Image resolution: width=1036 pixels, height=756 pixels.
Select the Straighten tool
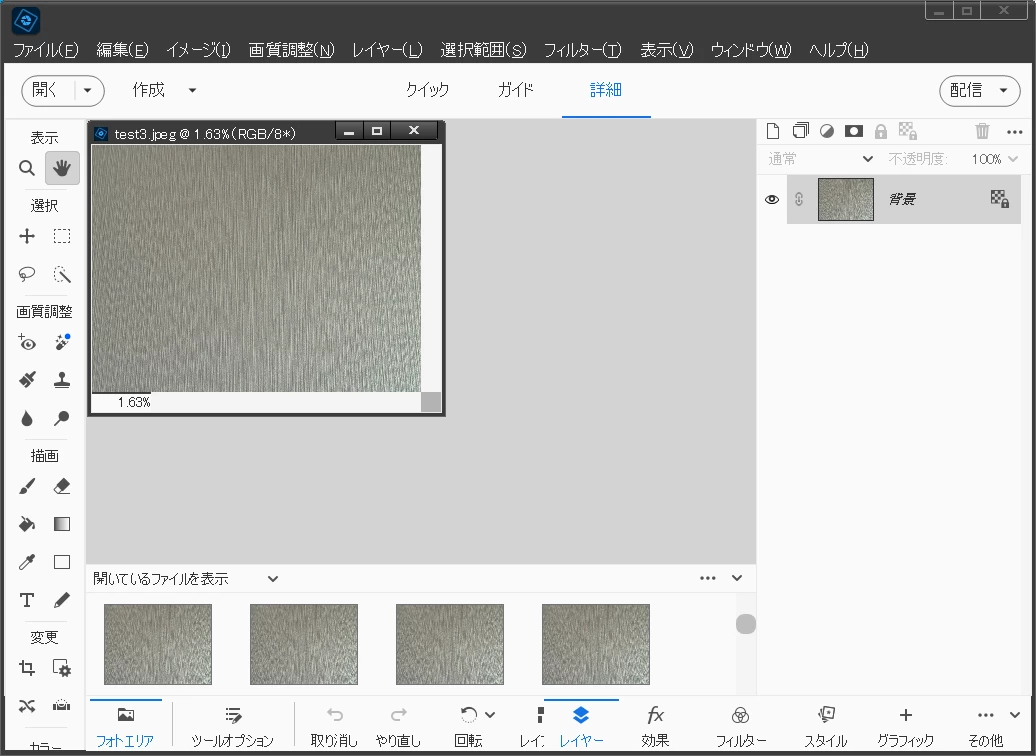click(62, 706)
